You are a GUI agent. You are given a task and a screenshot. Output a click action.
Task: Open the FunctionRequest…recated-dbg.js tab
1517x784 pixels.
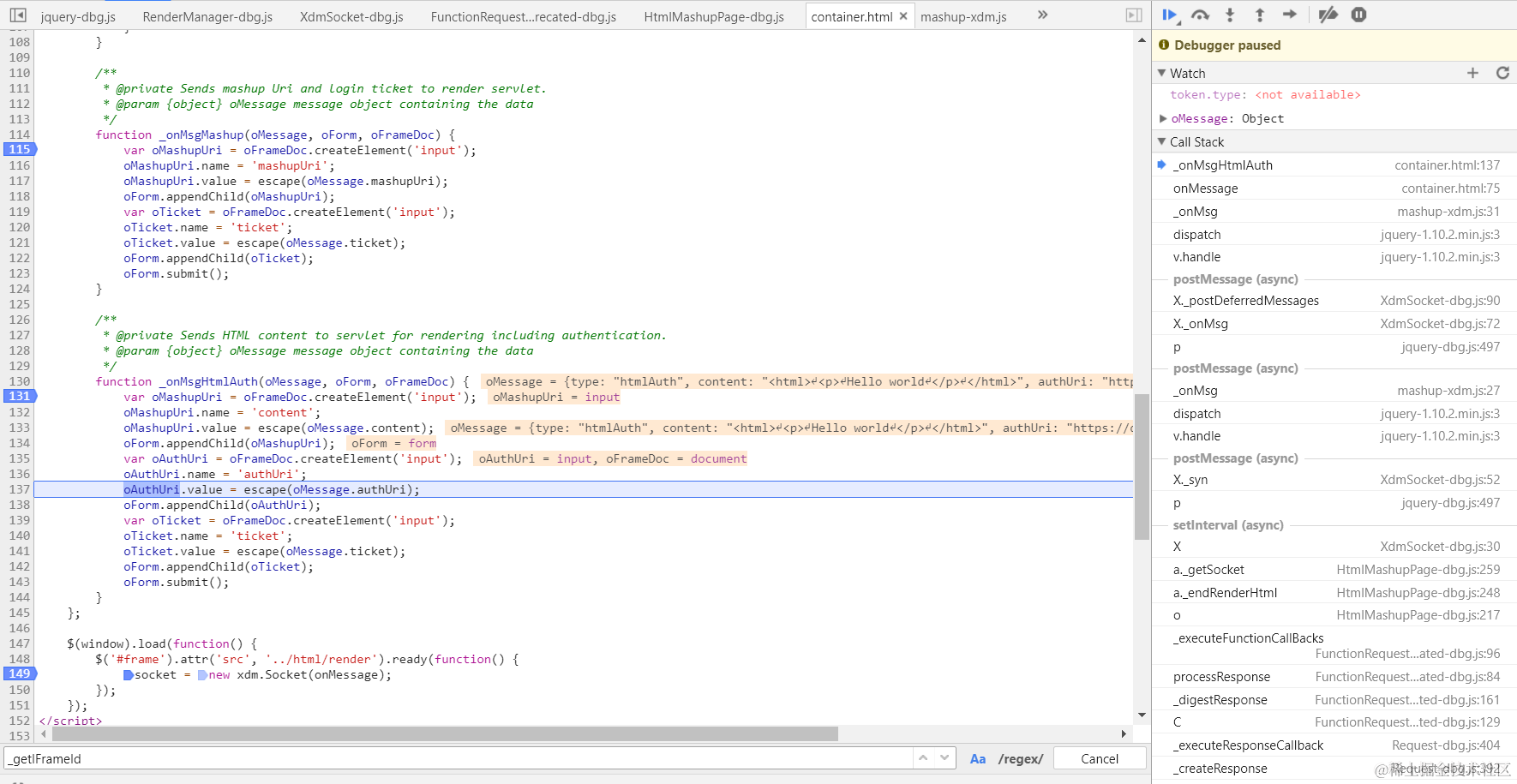pyautogui.click(x=524, y=16)
